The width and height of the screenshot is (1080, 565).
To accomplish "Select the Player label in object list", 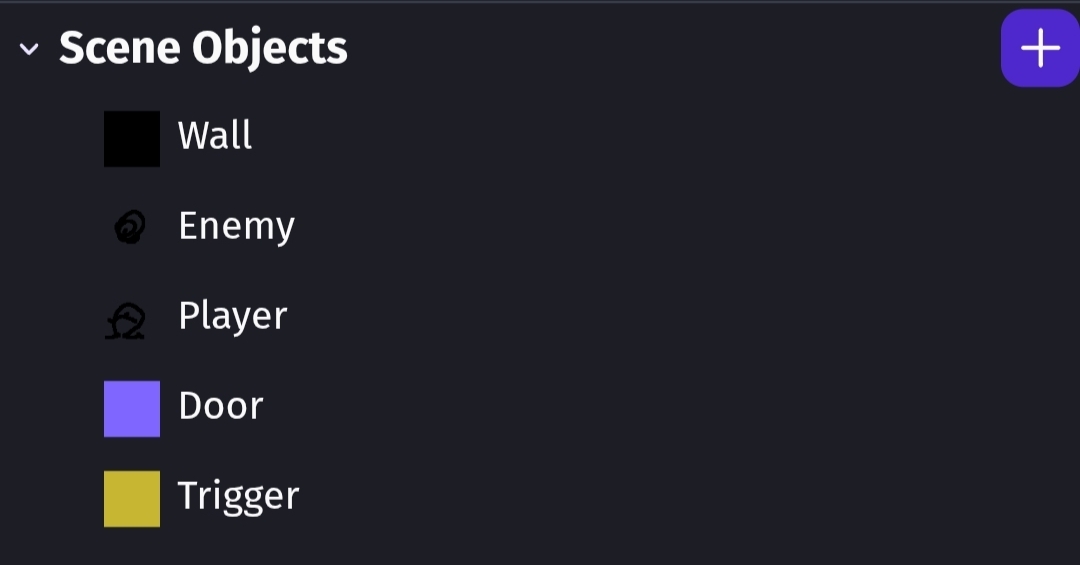I will click(x=232, y=316).
